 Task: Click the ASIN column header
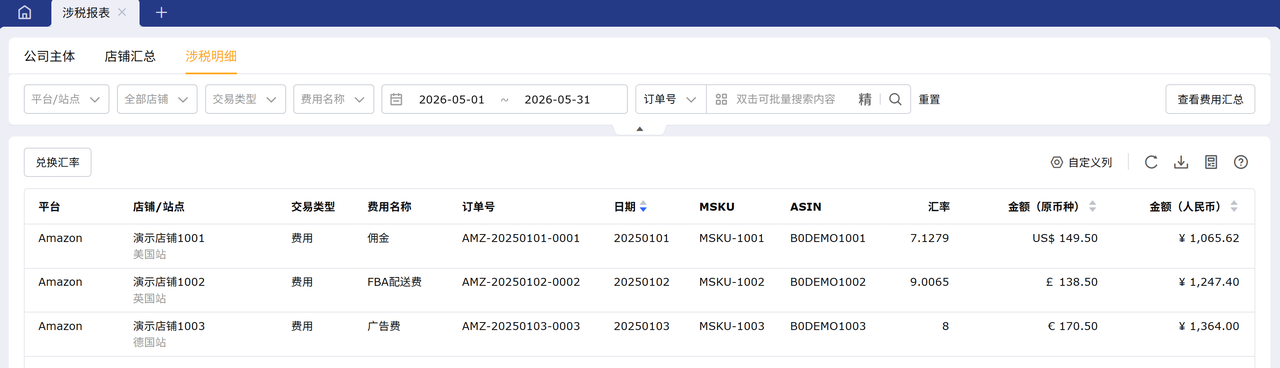click(805, 207)
